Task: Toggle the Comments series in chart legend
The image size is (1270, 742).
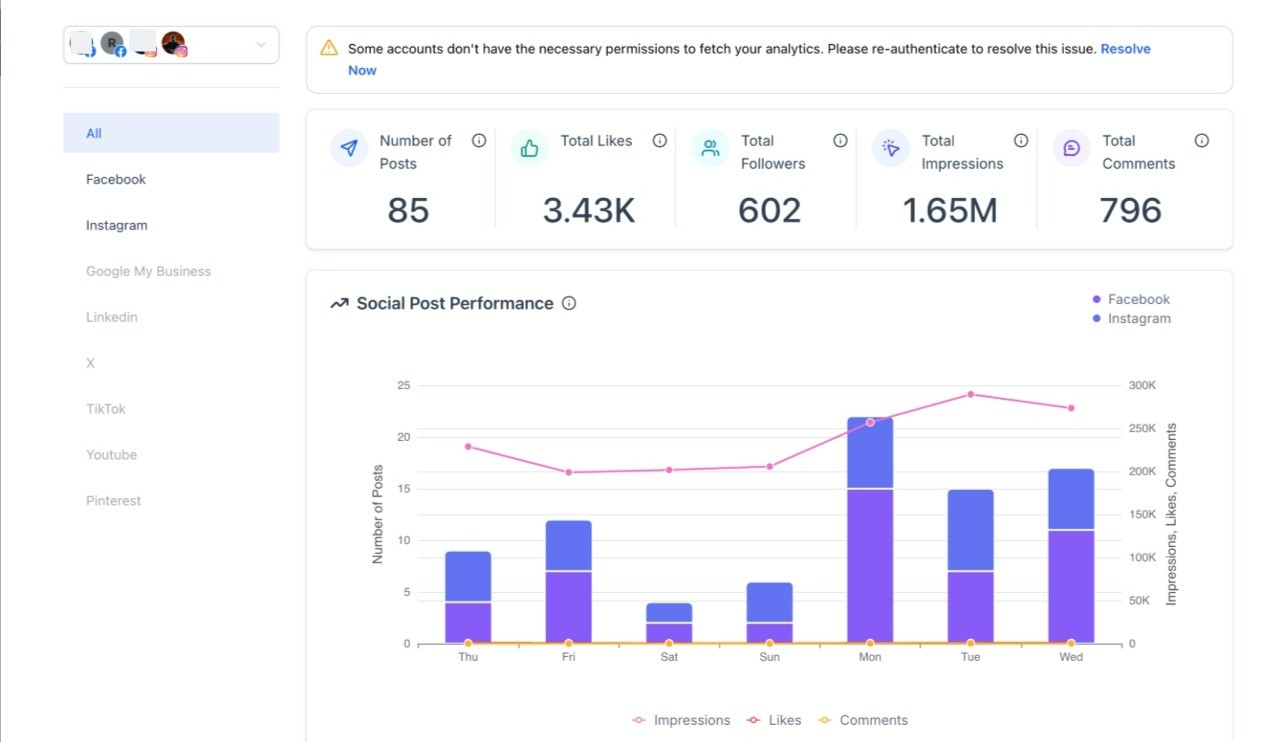Action: pyautogui.click(x=863, y=720)
